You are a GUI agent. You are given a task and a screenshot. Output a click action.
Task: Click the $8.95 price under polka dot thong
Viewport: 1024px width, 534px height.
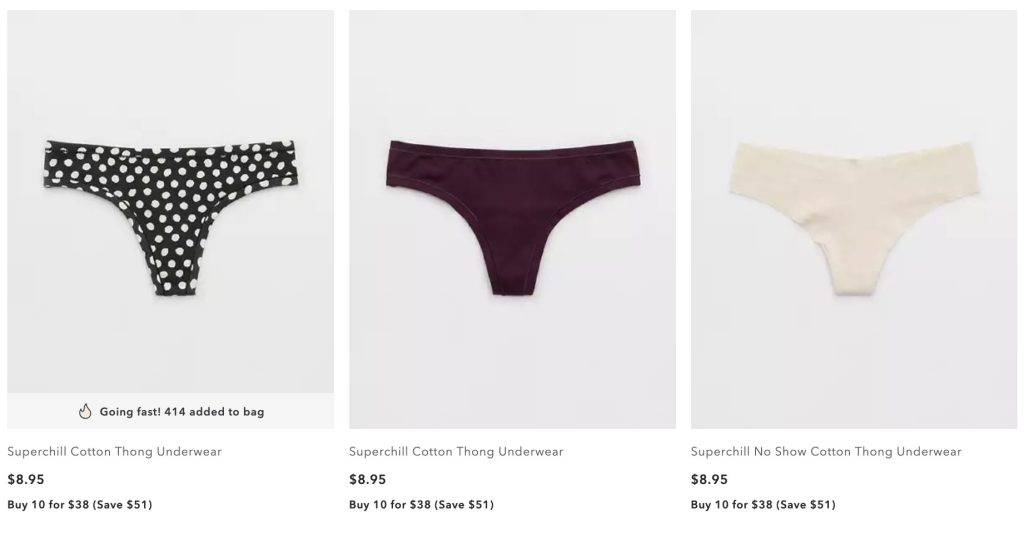(x=26, y=479)
